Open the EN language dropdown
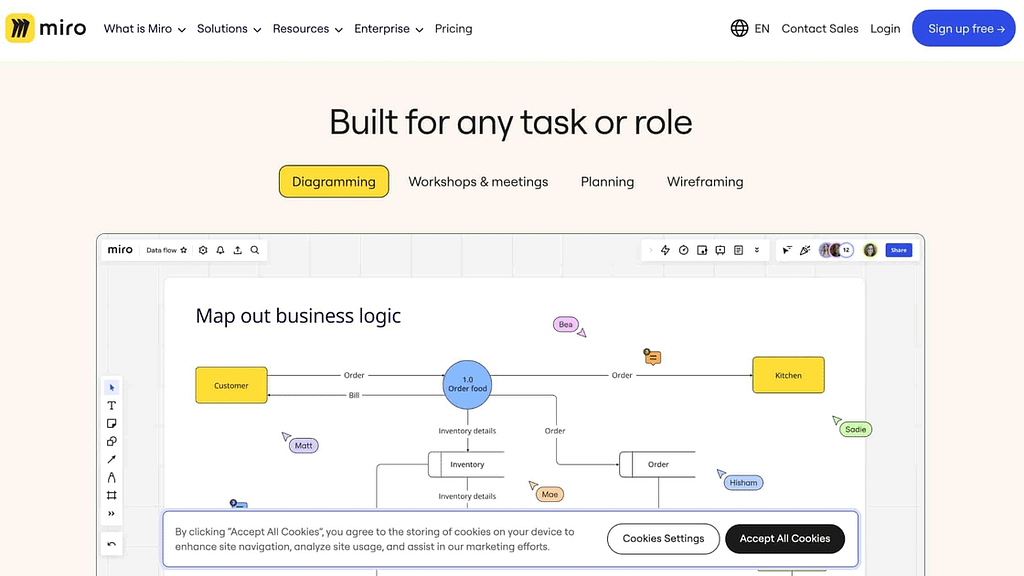The width and height of the screenshot is (1024, 576). tap(761, 29)
